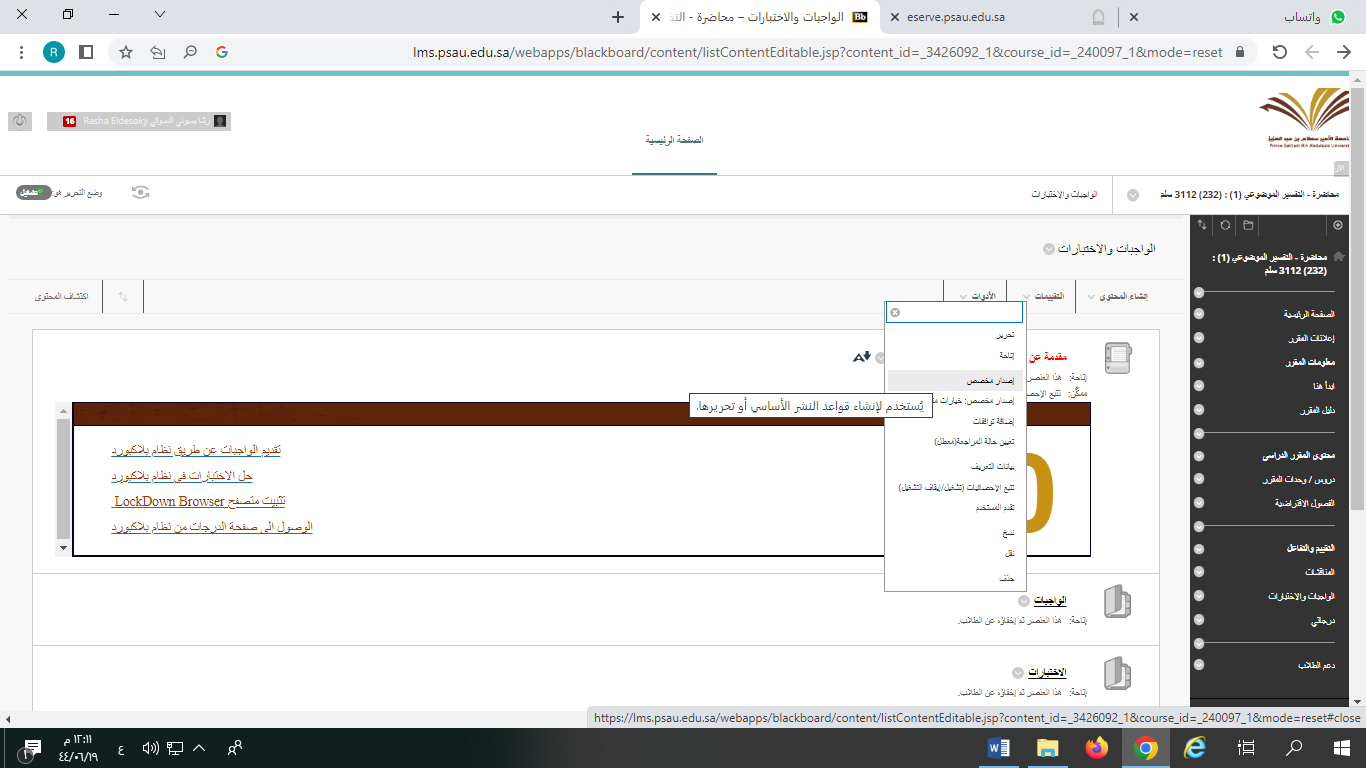This screenshot has width=1366, height=768.
Task: Open chevron menu beside الاختبارات folder
Action: click(1017, 673)
